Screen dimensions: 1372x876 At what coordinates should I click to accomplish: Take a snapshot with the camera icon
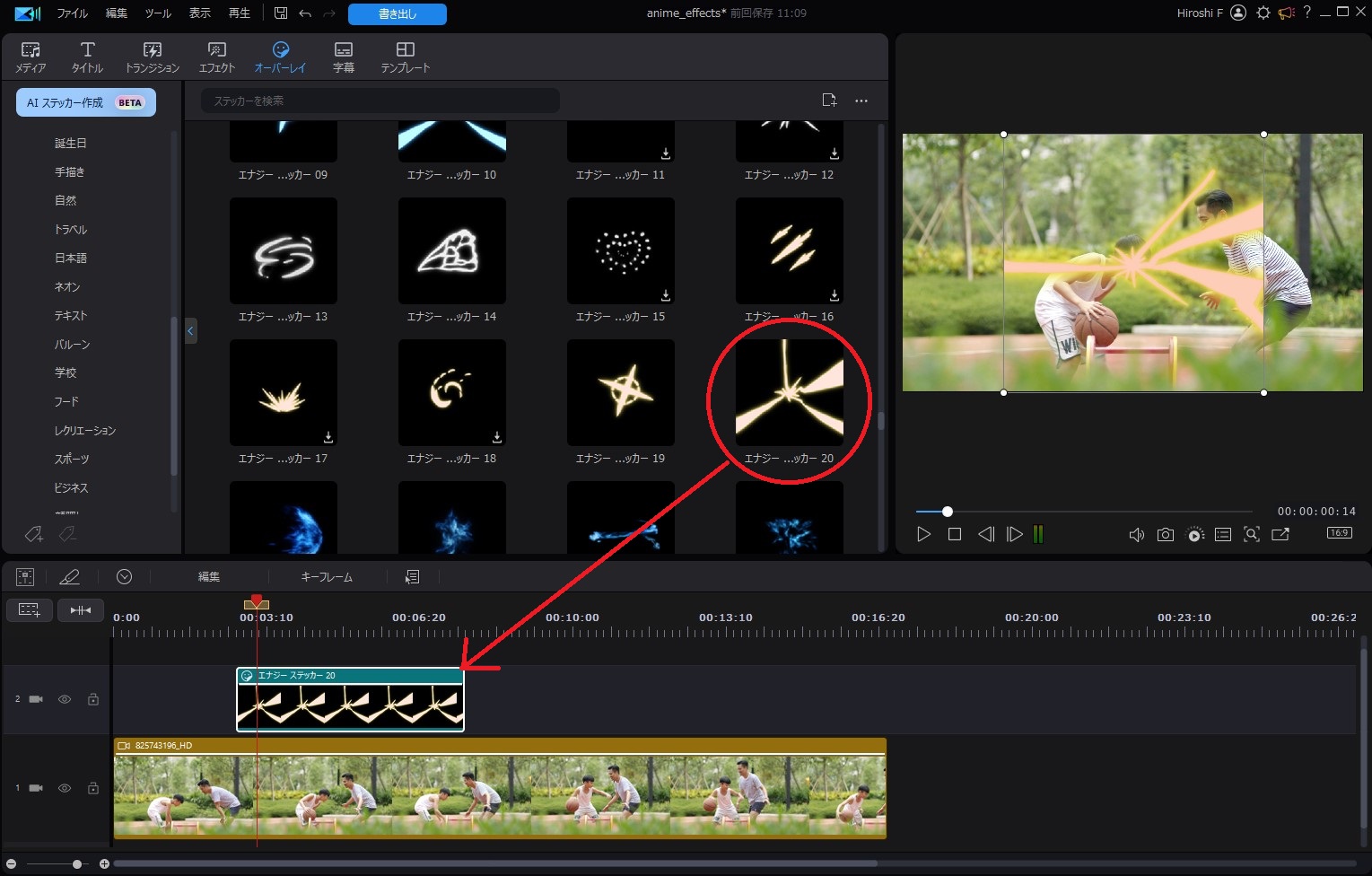(1166, 535)
